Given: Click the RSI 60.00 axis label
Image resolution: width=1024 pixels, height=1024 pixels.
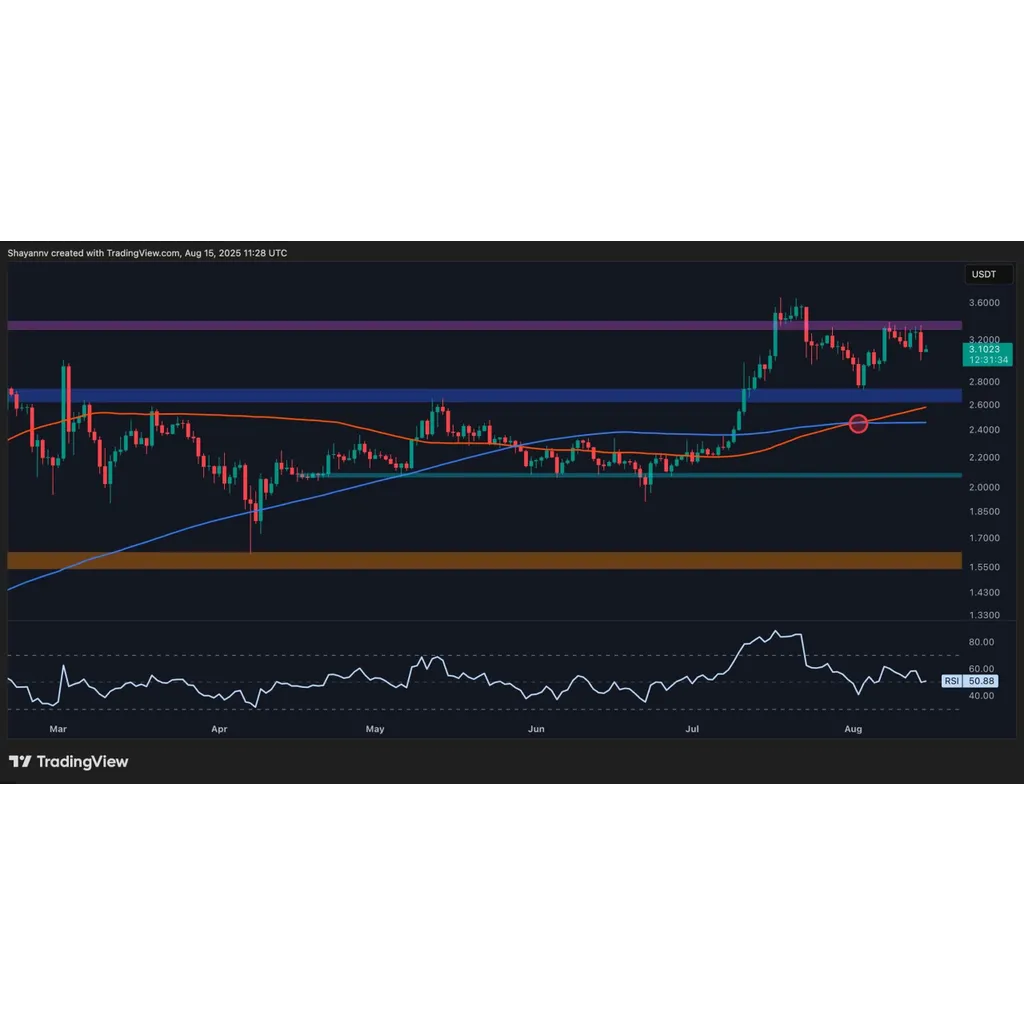Looking at the screenshot, I should coord(981,669).
